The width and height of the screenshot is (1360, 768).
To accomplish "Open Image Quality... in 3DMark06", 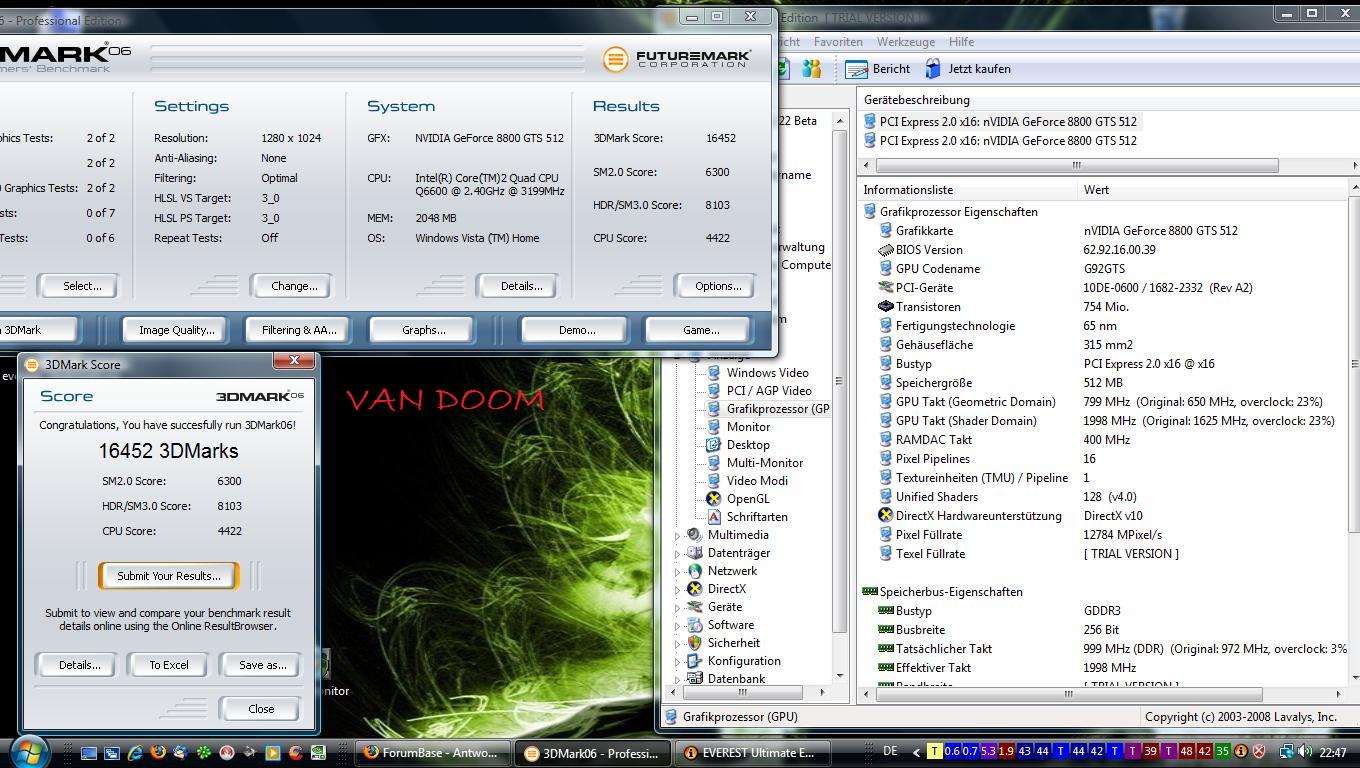I will pos(176,330).
